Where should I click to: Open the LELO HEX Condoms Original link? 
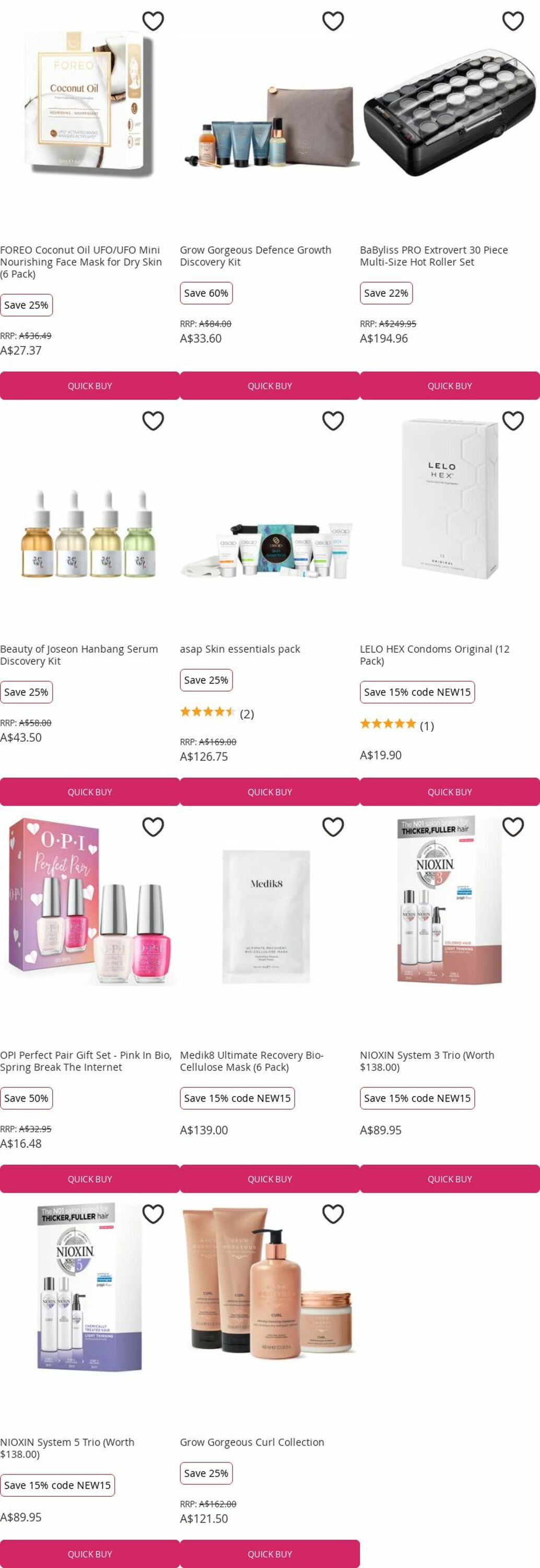pyautogui.click(x=435, y=655)
